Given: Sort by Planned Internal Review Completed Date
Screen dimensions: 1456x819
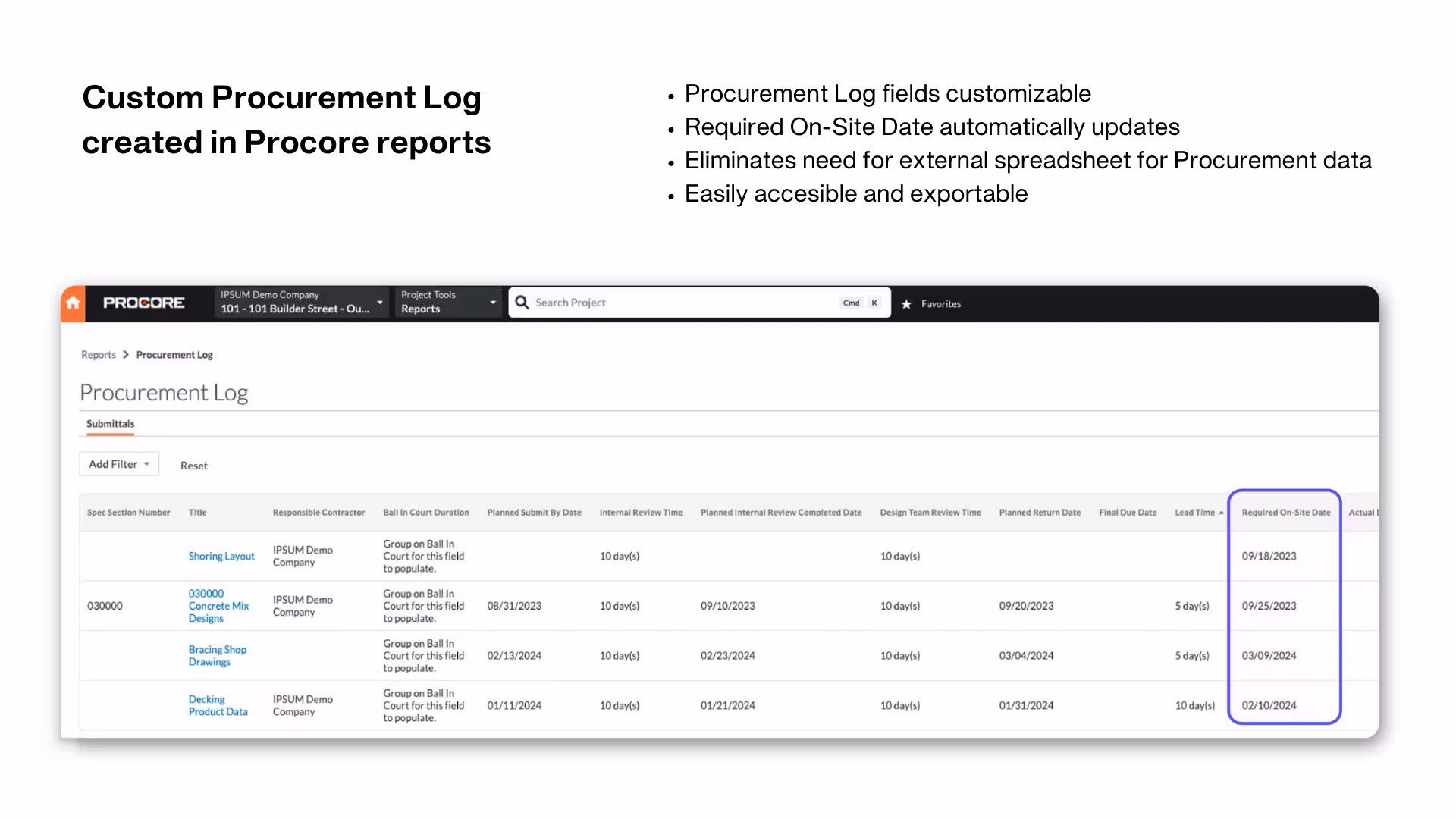Looking at the screenshot, I should [x=781, y=513].
